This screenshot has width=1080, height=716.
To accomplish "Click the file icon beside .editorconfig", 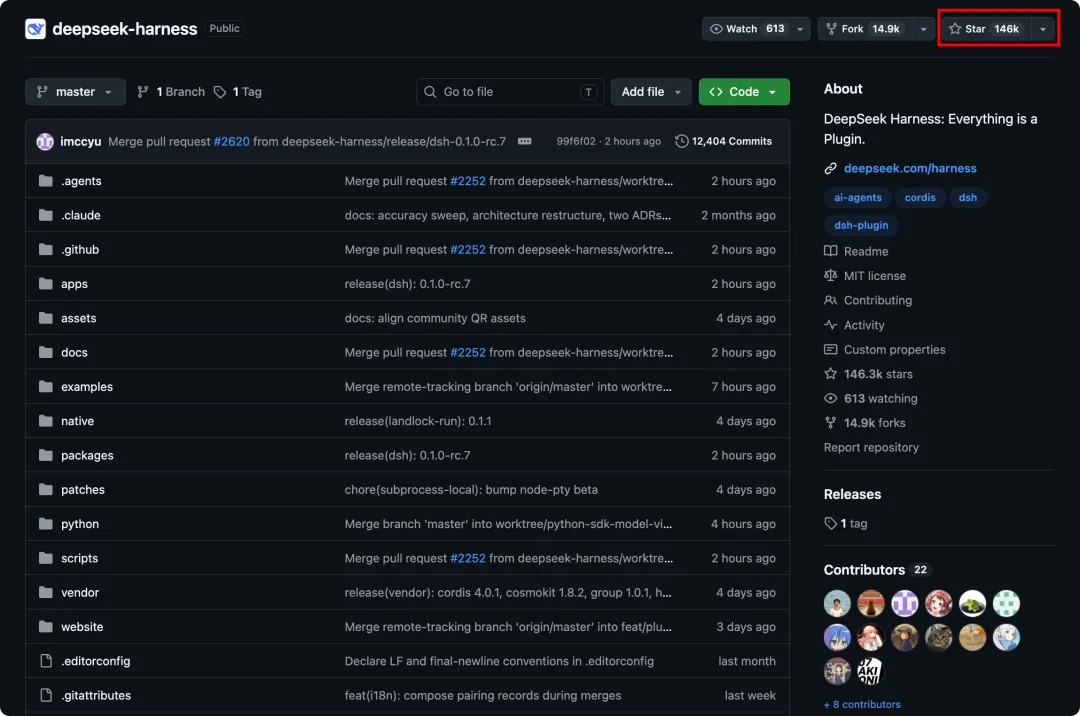I will pyautogui.click(x=45, y=661).
